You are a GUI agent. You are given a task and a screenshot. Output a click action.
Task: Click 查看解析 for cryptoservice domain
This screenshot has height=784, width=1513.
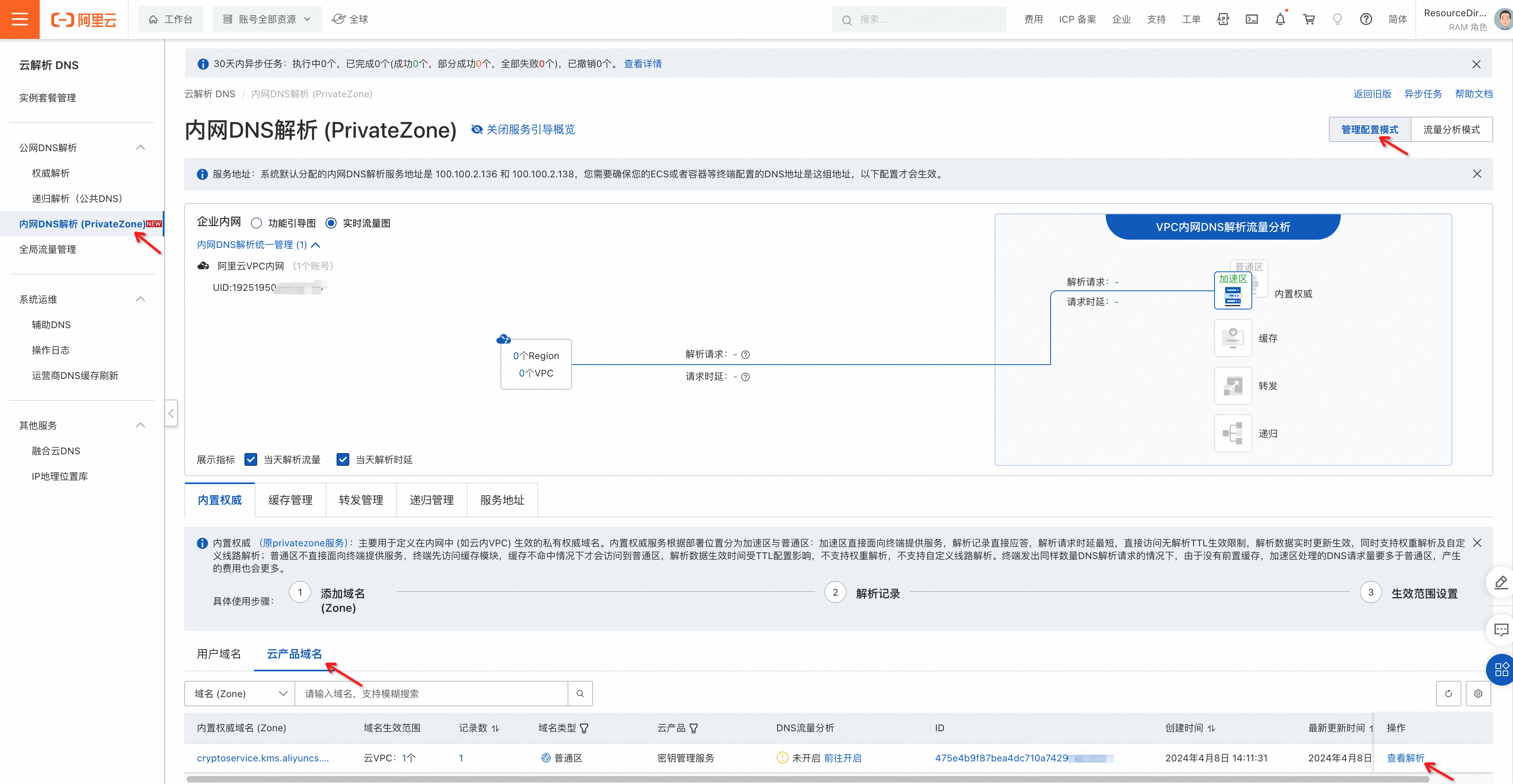1405,758
